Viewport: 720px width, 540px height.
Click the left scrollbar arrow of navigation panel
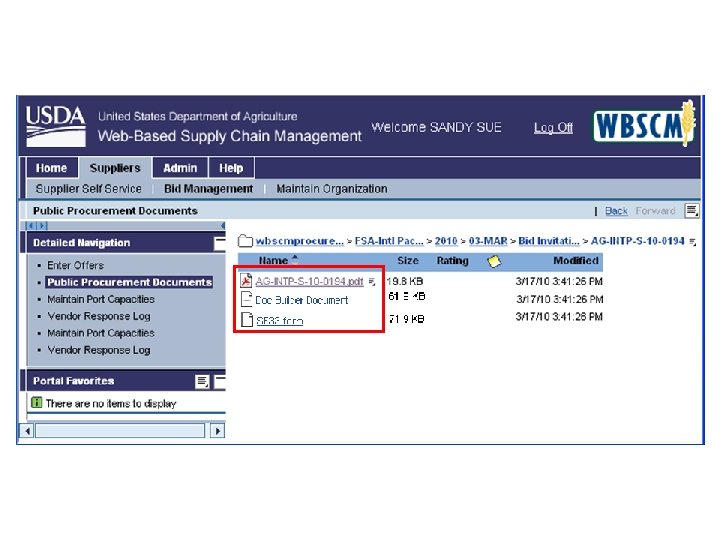coord(28,431)
